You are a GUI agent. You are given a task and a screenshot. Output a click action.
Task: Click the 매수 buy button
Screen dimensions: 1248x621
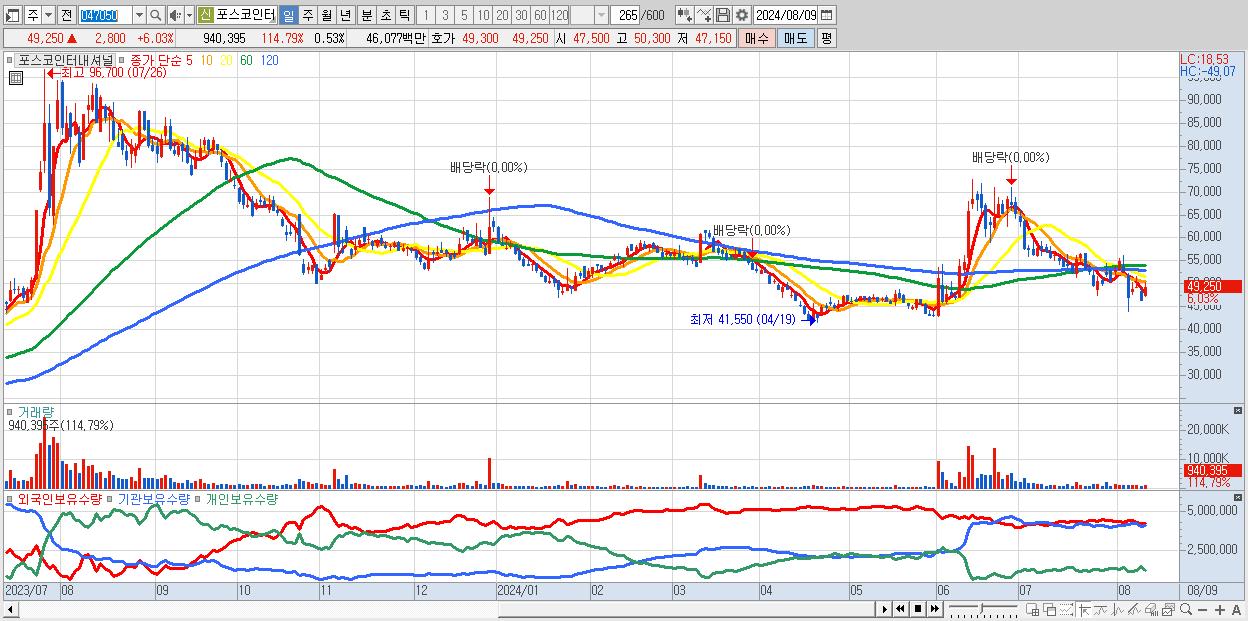pos(757,38)
